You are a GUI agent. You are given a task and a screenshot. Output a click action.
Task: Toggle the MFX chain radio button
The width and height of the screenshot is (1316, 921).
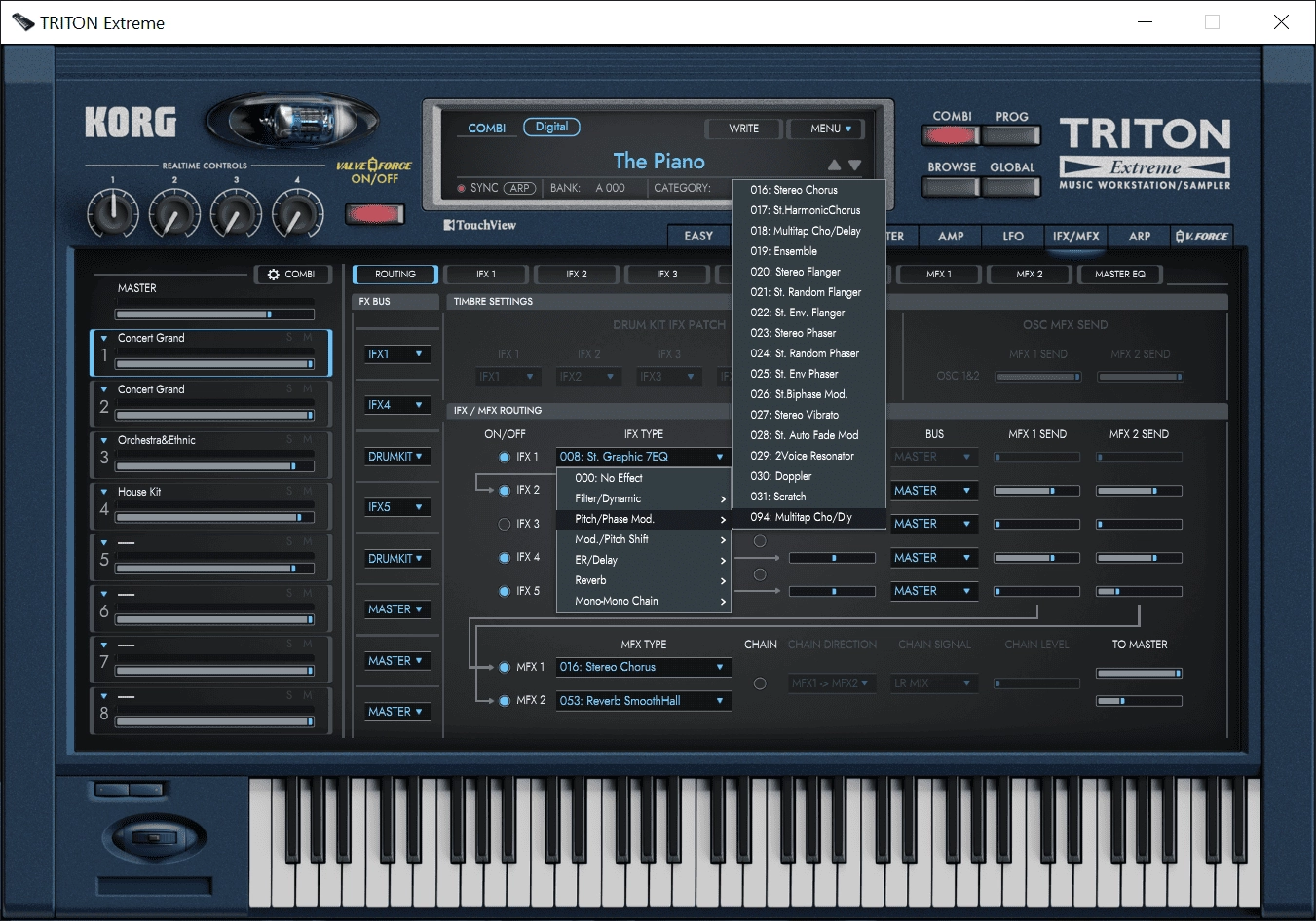(760, 683)
